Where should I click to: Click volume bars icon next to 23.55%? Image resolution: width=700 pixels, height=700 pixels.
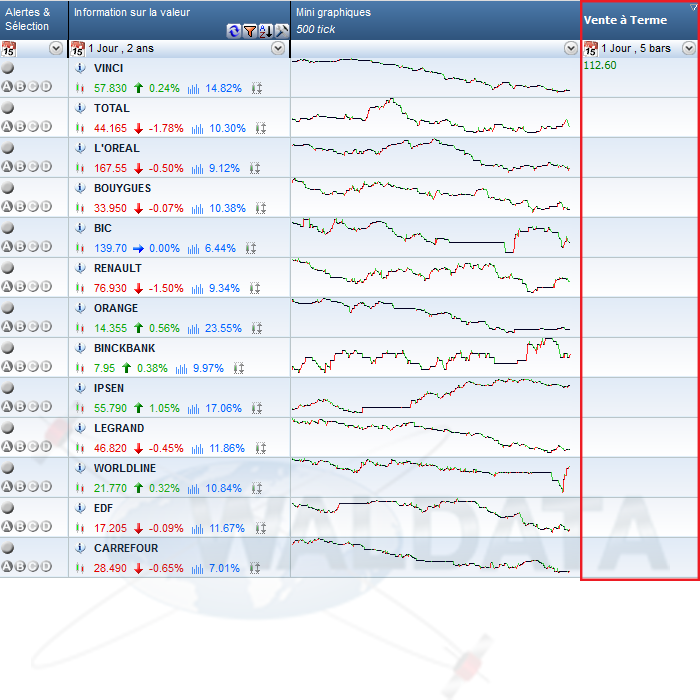[x=193, y=329]
